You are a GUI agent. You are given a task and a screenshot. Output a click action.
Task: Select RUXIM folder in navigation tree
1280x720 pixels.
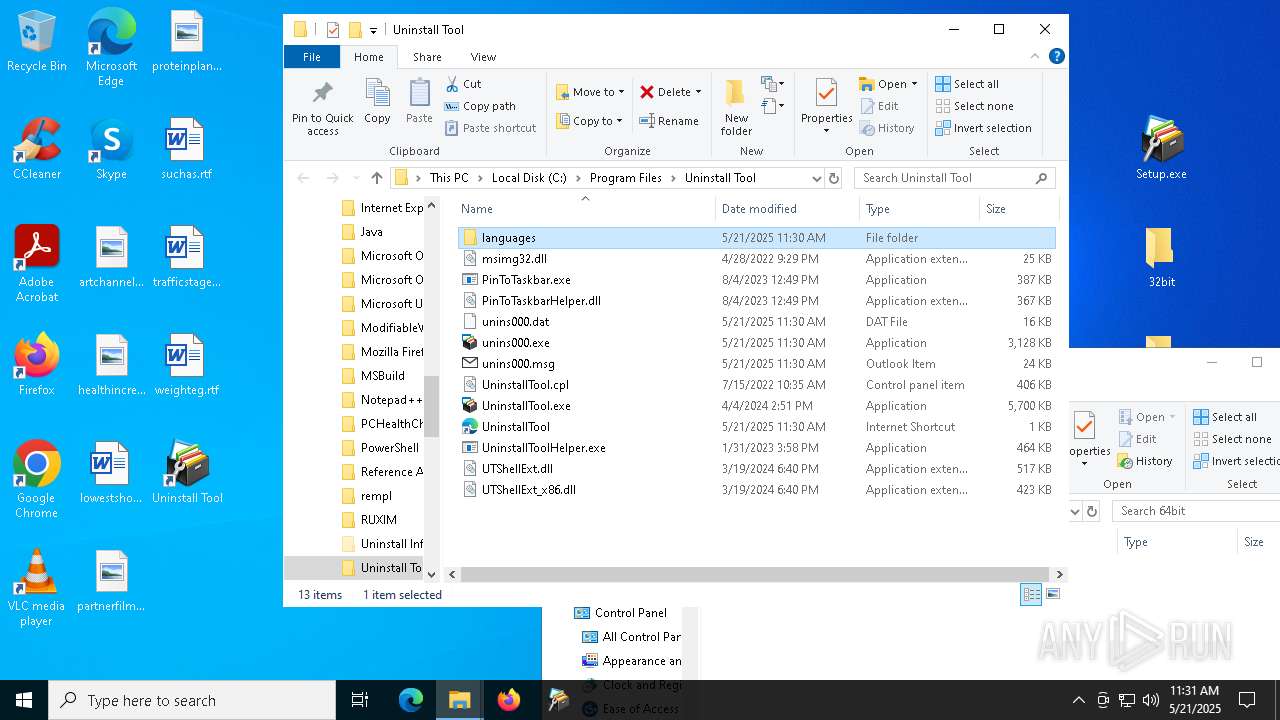click(368, 520)
